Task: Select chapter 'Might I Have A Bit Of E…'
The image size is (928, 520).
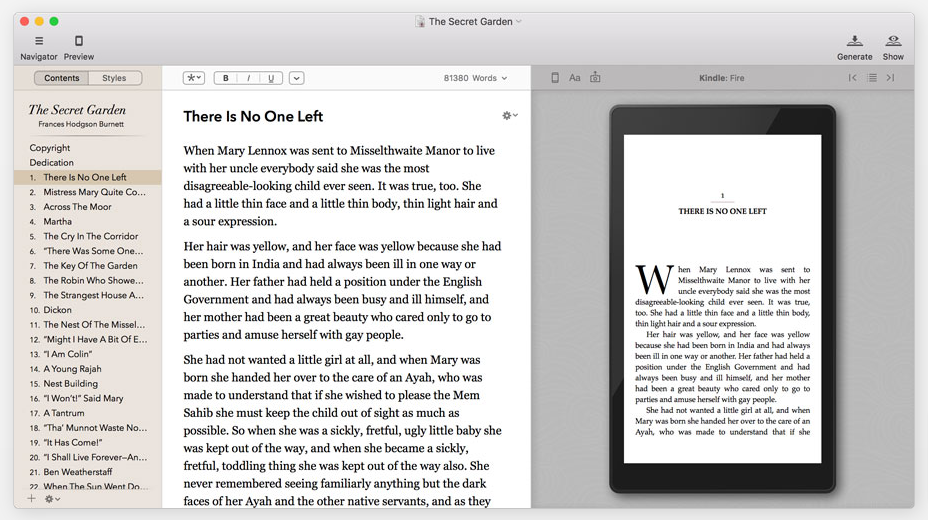Action: pos(88,340)
